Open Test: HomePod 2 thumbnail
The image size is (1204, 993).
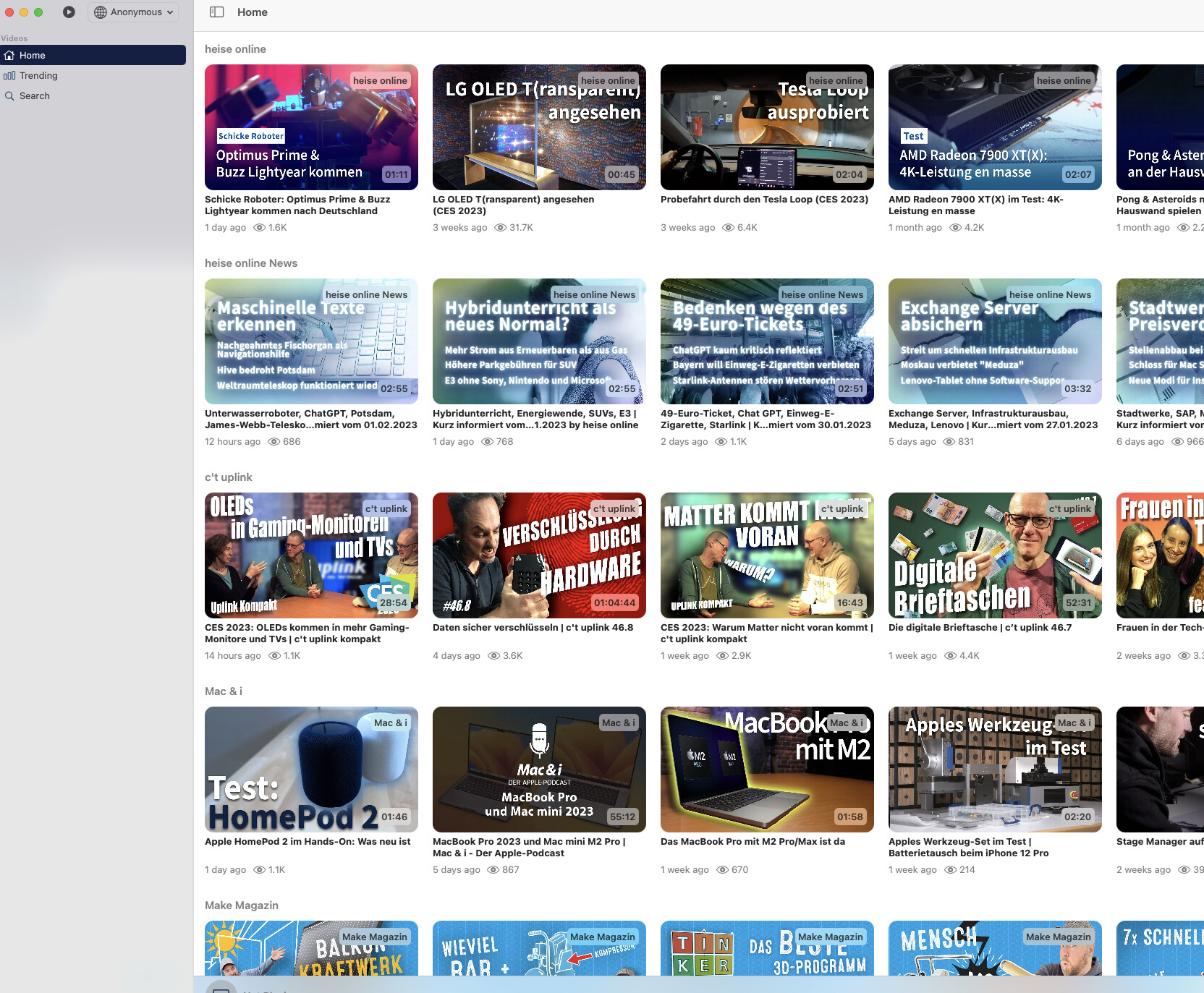click(x=311, y=770)
